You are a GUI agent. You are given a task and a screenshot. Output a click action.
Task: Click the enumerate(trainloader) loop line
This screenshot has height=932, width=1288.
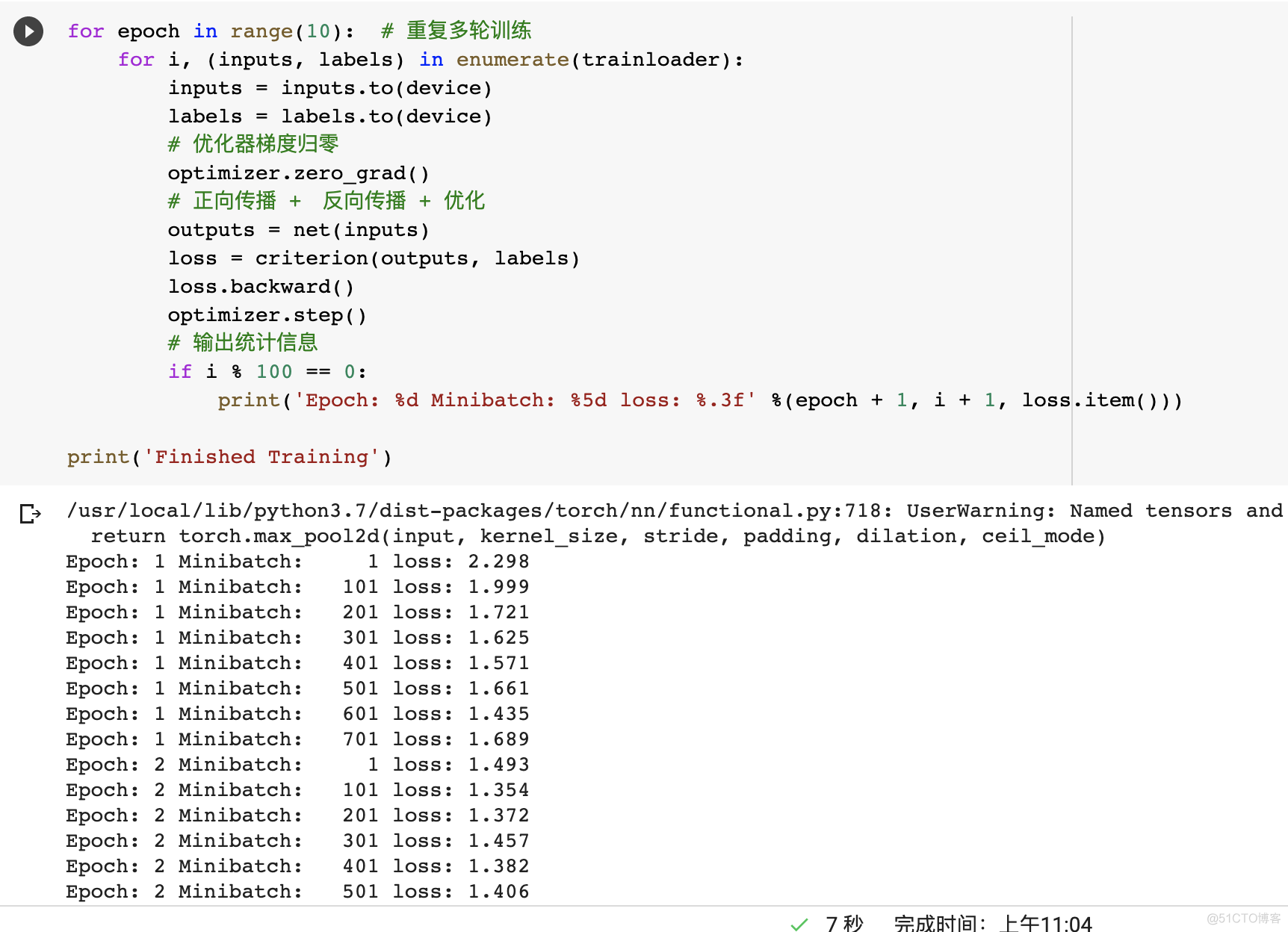431,60
